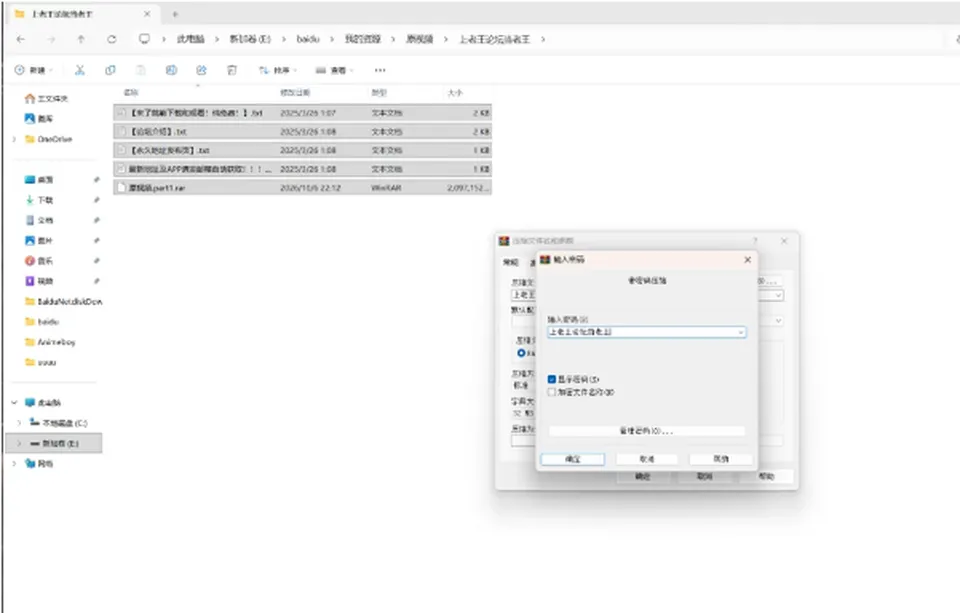Open the archive name dropdown in back dialog
Screen dimensions: 960x613
click(779, 296)
